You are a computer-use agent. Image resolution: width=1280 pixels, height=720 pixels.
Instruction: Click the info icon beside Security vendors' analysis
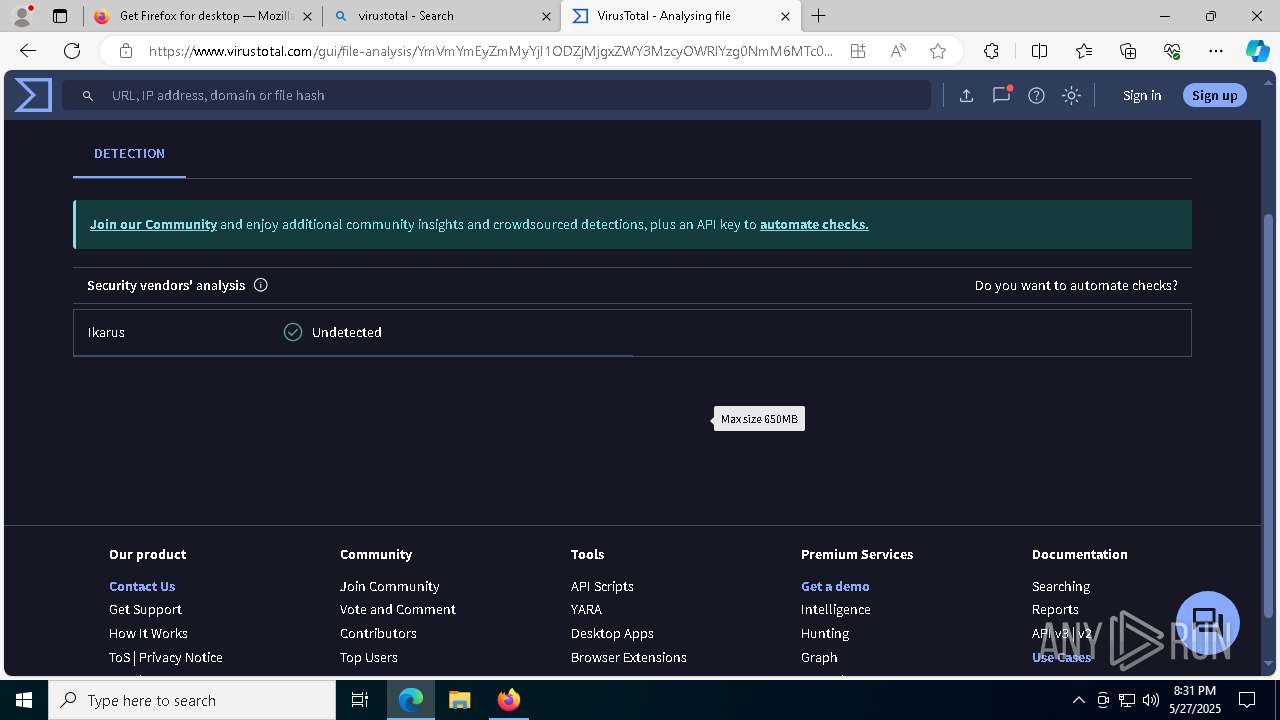261,285
